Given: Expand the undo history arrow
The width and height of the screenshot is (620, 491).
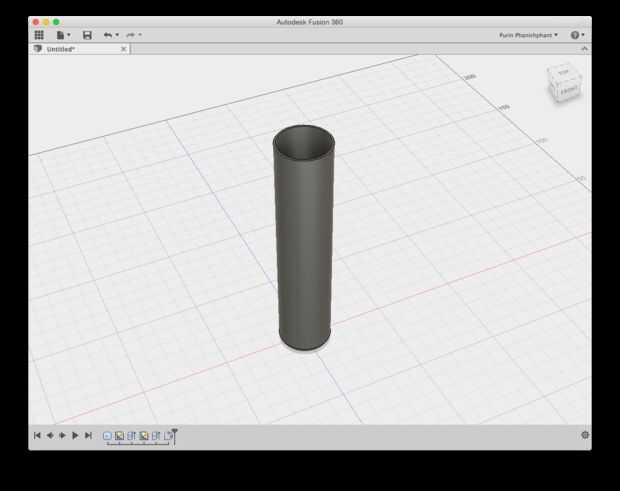Looking at the screenshot, I should 117,35.
